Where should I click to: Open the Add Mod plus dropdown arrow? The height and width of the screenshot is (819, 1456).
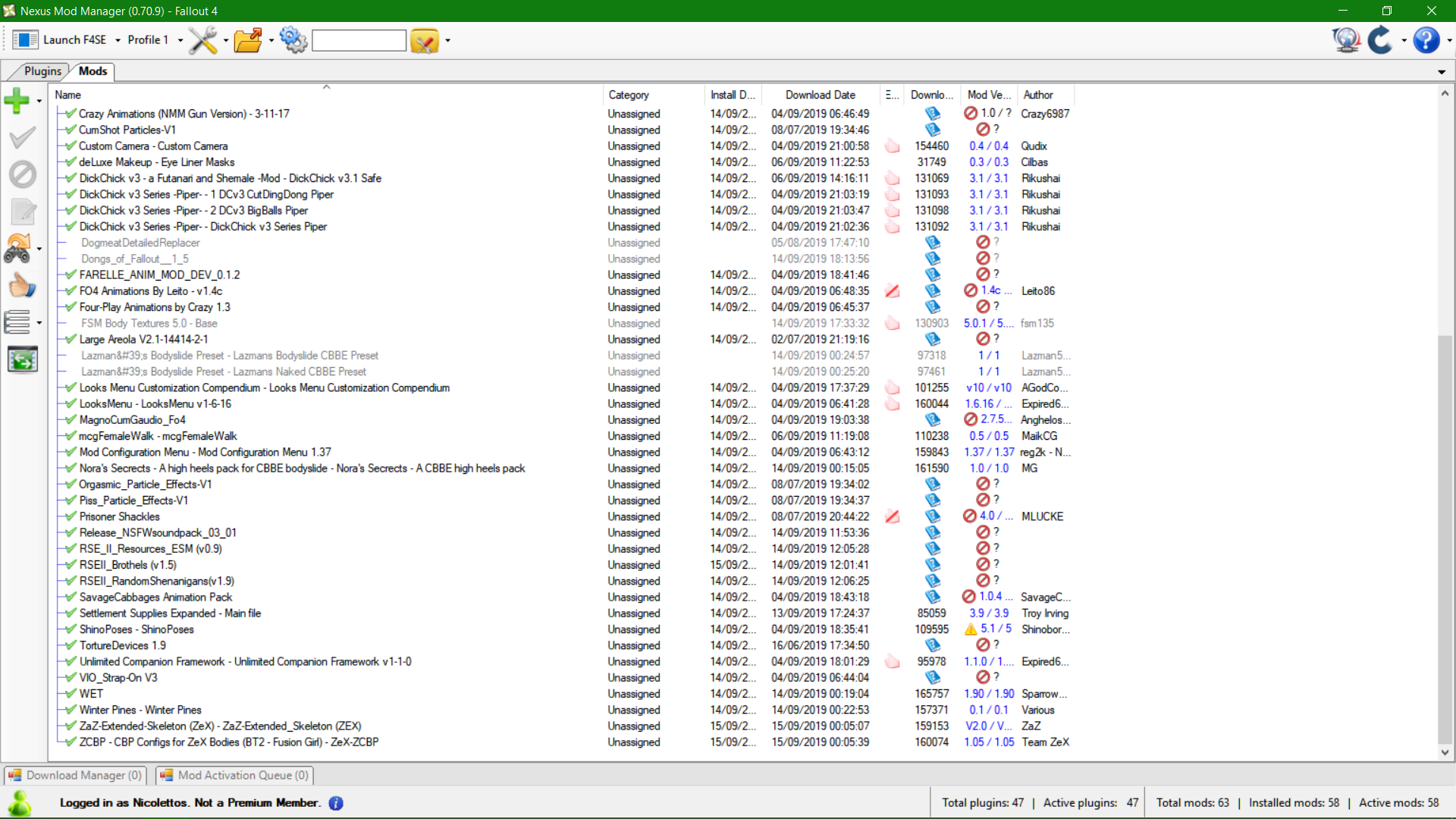pos(39,101)
